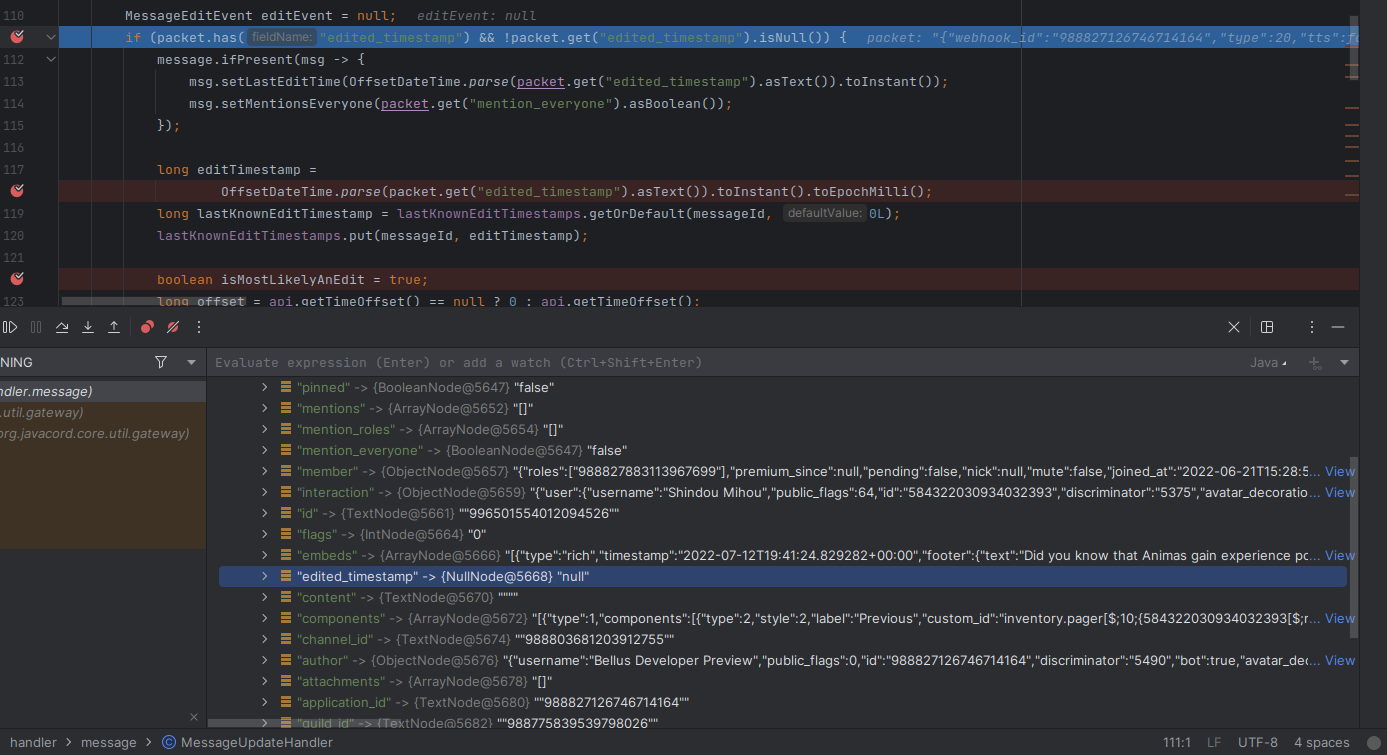Click the Step Out debugger icon
The height and width of the screenshot is (755, 1387).
coord(113,327)
